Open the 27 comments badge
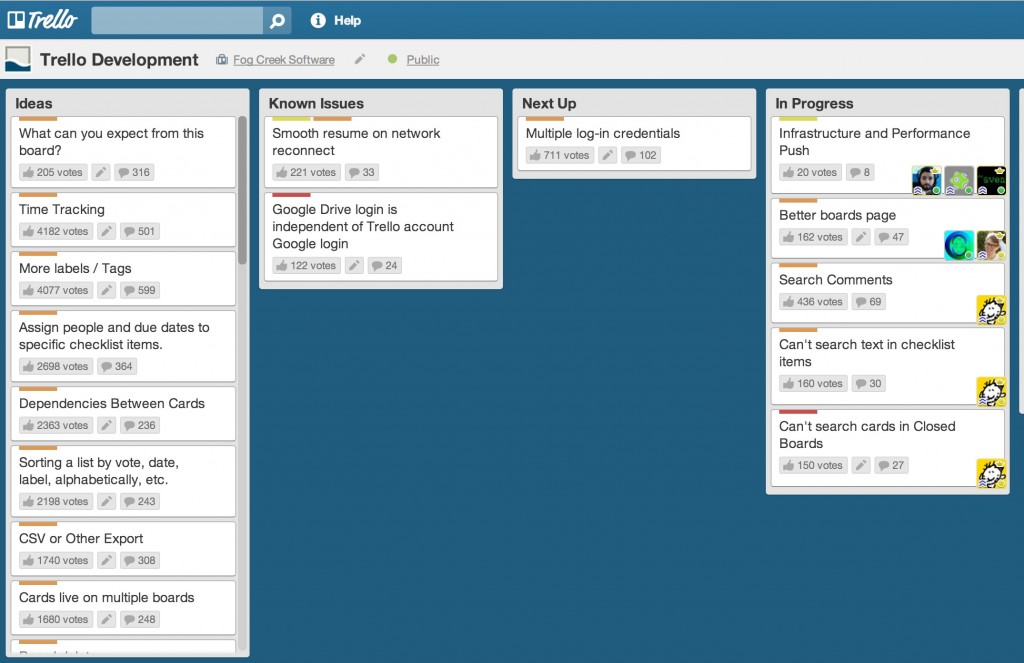Screen dimensions: 1024x663 point(891,465)
